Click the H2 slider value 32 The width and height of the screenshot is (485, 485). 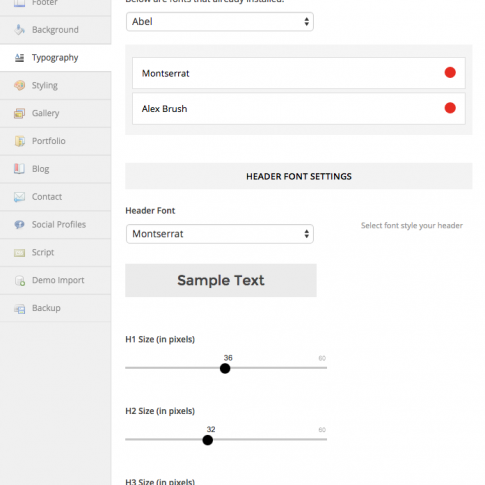211,429
